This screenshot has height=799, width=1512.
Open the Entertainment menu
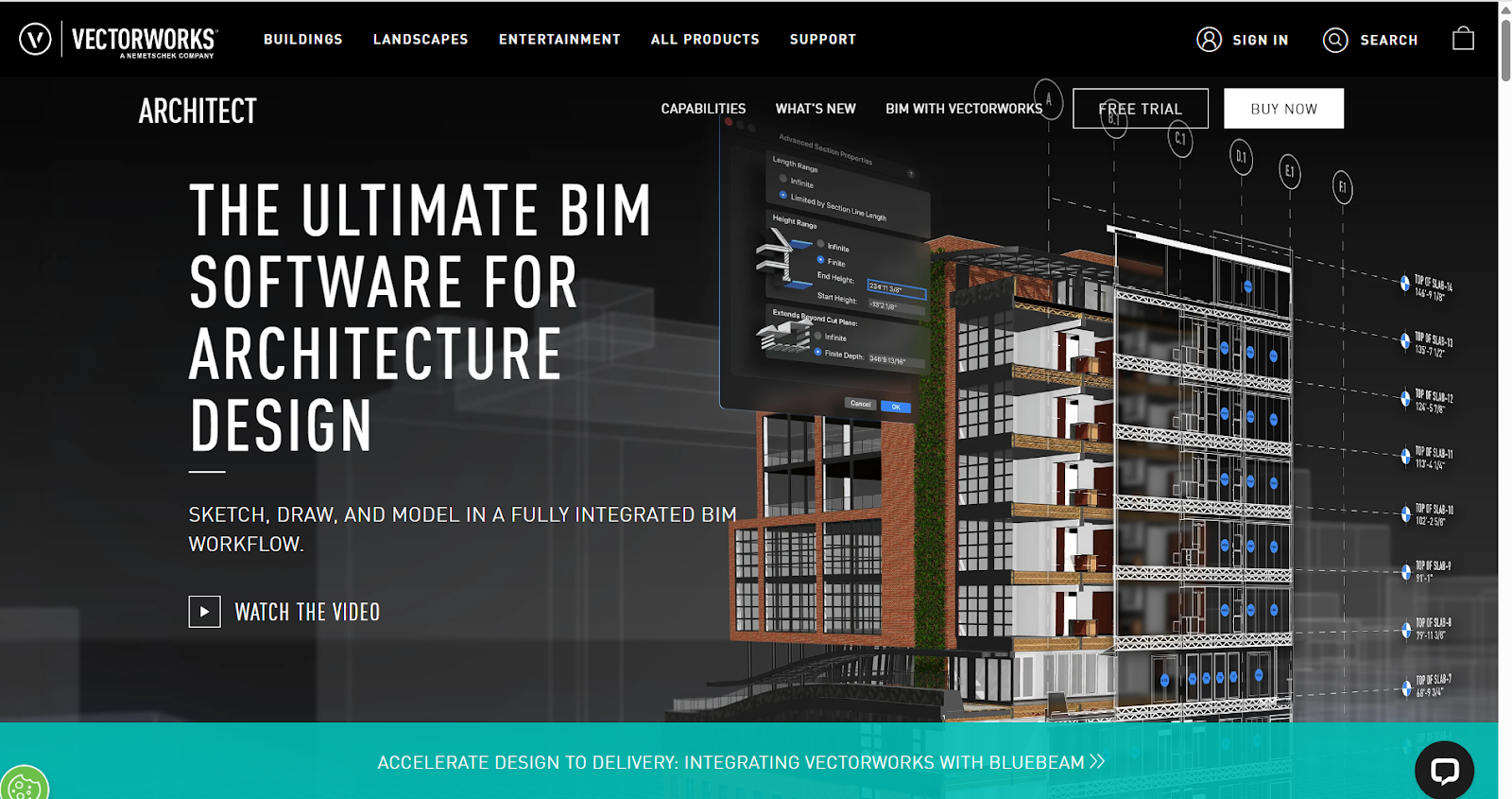(x=559, y=40)
